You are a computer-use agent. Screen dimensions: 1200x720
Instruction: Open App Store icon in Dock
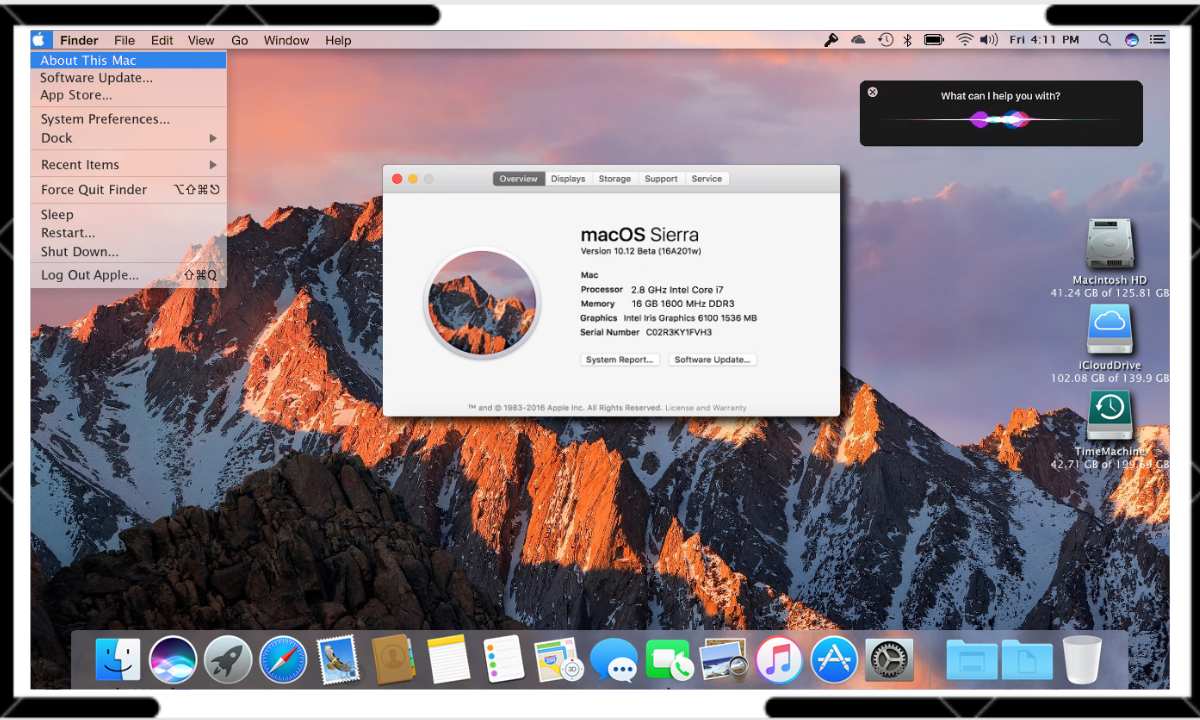pyautogui.click(x=834, y=660)
